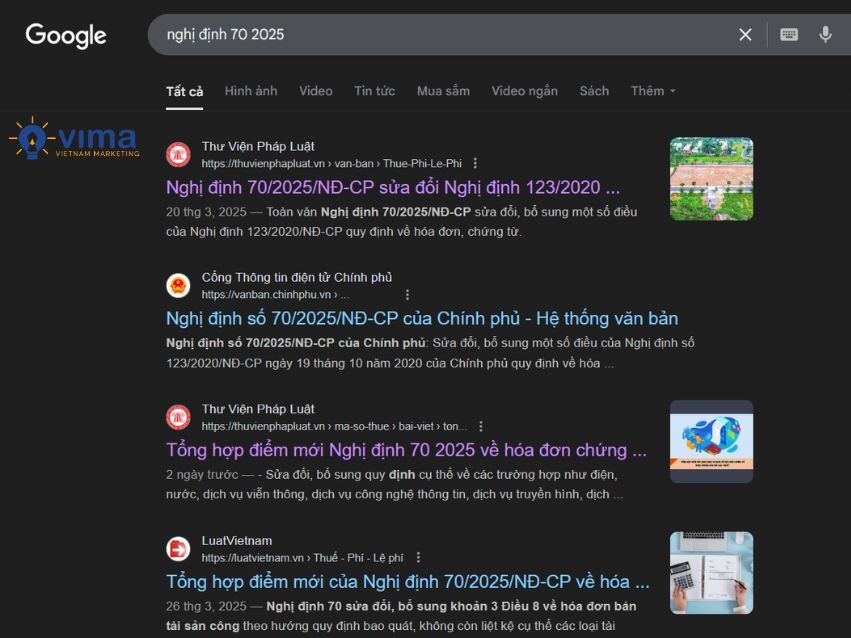
Task: Clear the search box with the X icon
Action: click(x=745, y=35)
